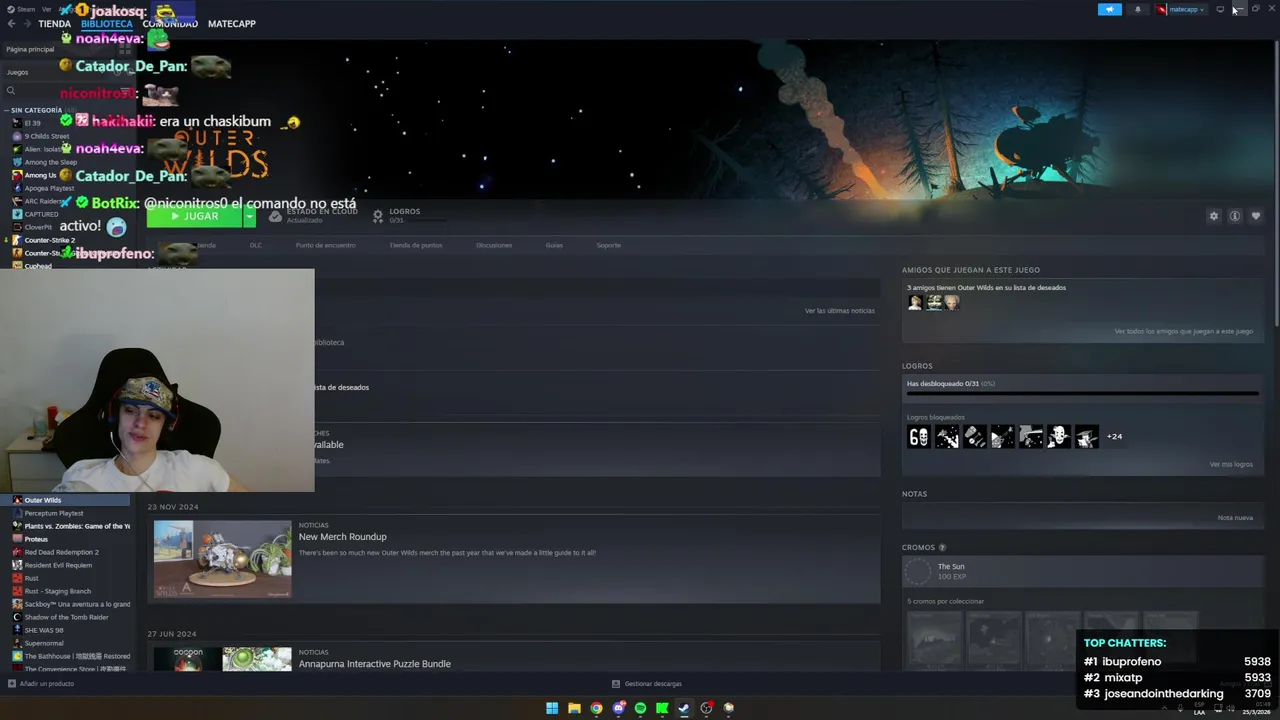The height and width of the screenshot is (720, 1280).
Task: Open the second locked achievement icon
Action: (x=946, y=436)
